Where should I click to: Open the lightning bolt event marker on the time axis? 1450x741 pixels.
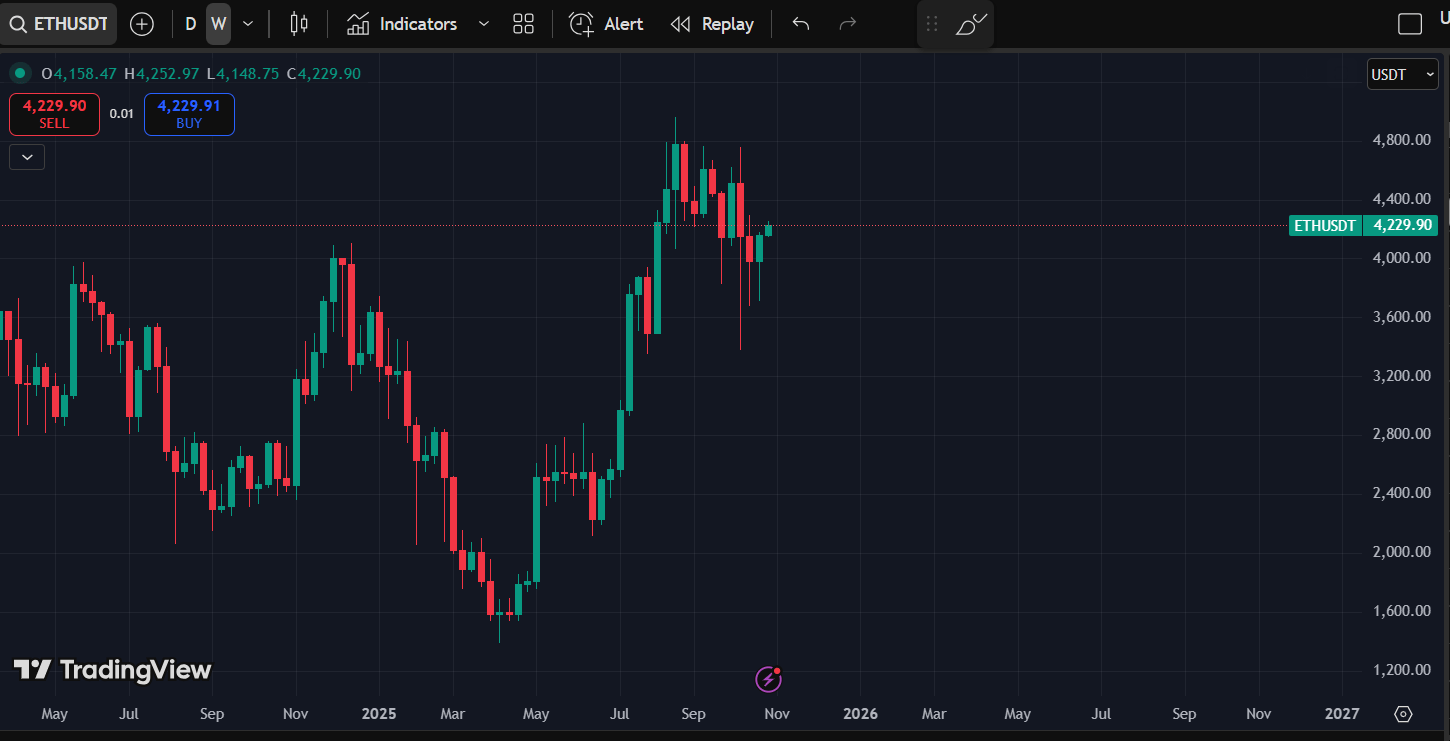coord(768,680)
